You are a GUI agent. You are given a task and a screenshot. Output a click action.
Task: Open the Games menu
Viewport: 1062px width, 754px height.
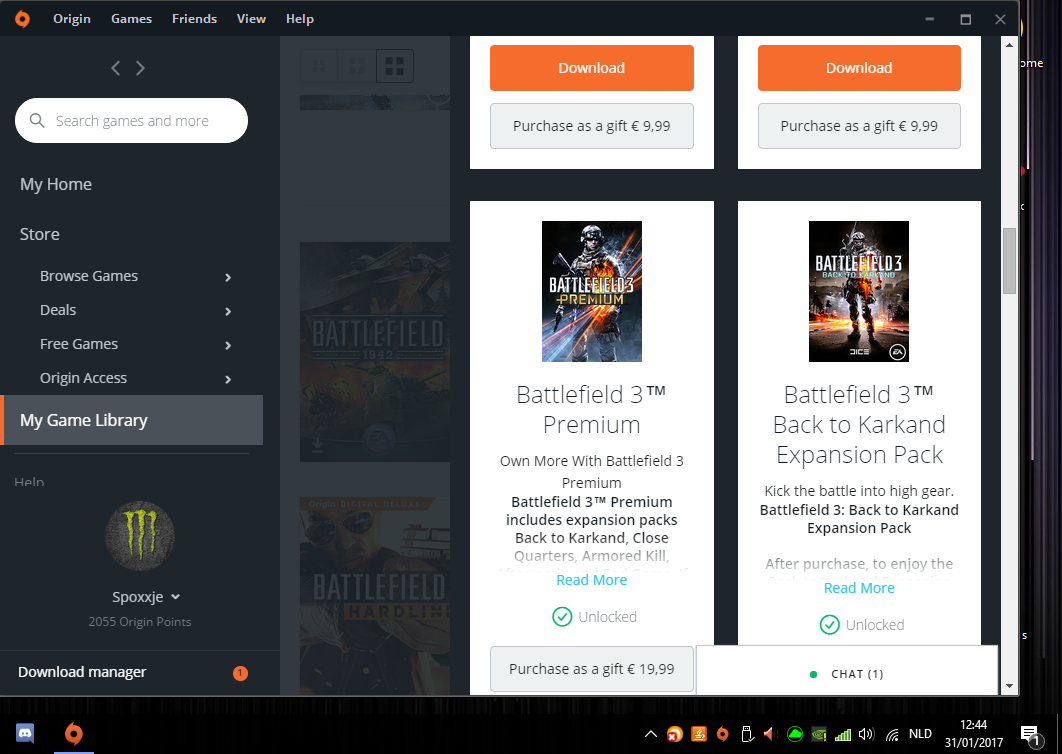[131, 19]
